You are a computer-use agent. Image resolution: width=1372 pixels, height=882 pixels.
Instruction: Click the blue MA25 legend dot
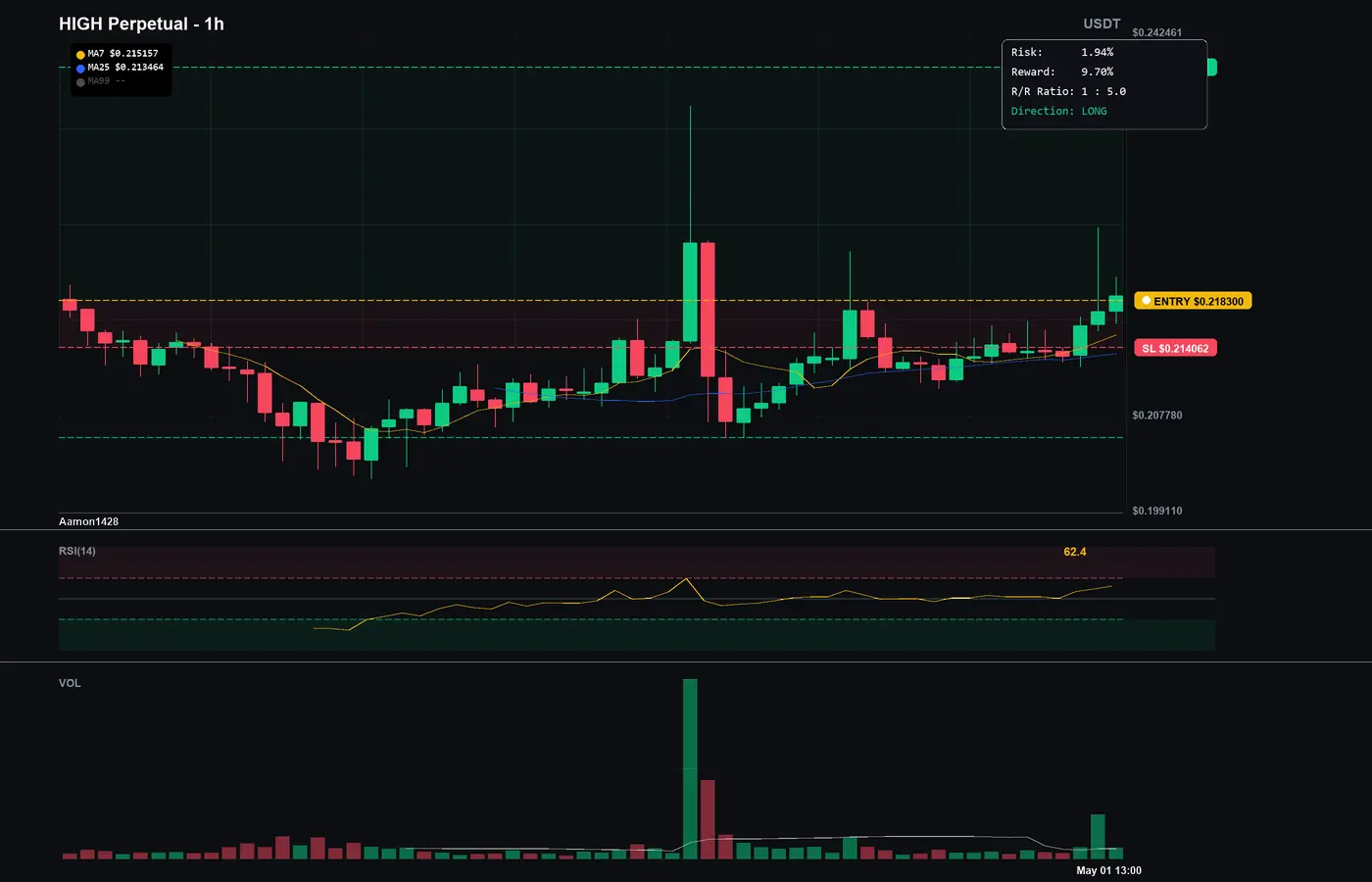point(80,69)
